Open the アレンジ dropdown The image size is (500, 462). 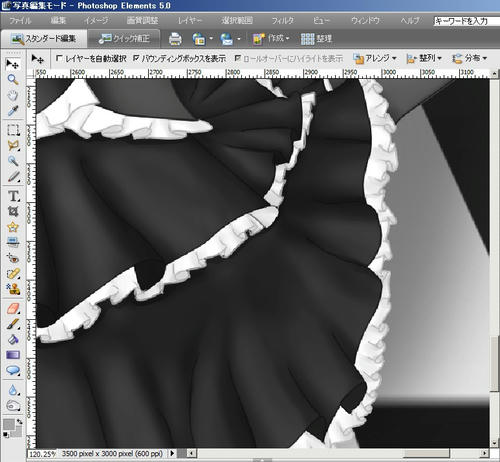[x=375, y=59]
